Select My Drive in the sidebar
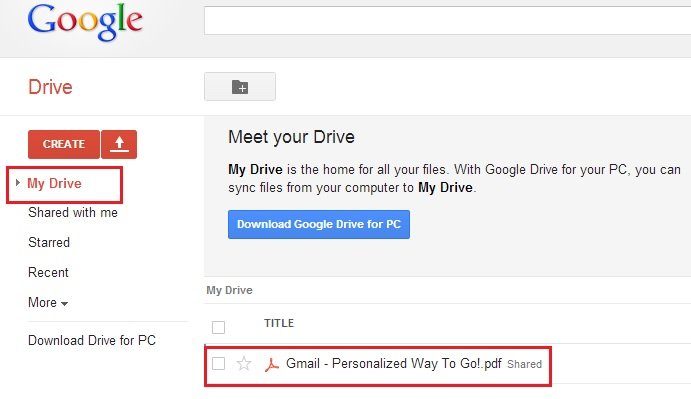 tap(54, 183)
